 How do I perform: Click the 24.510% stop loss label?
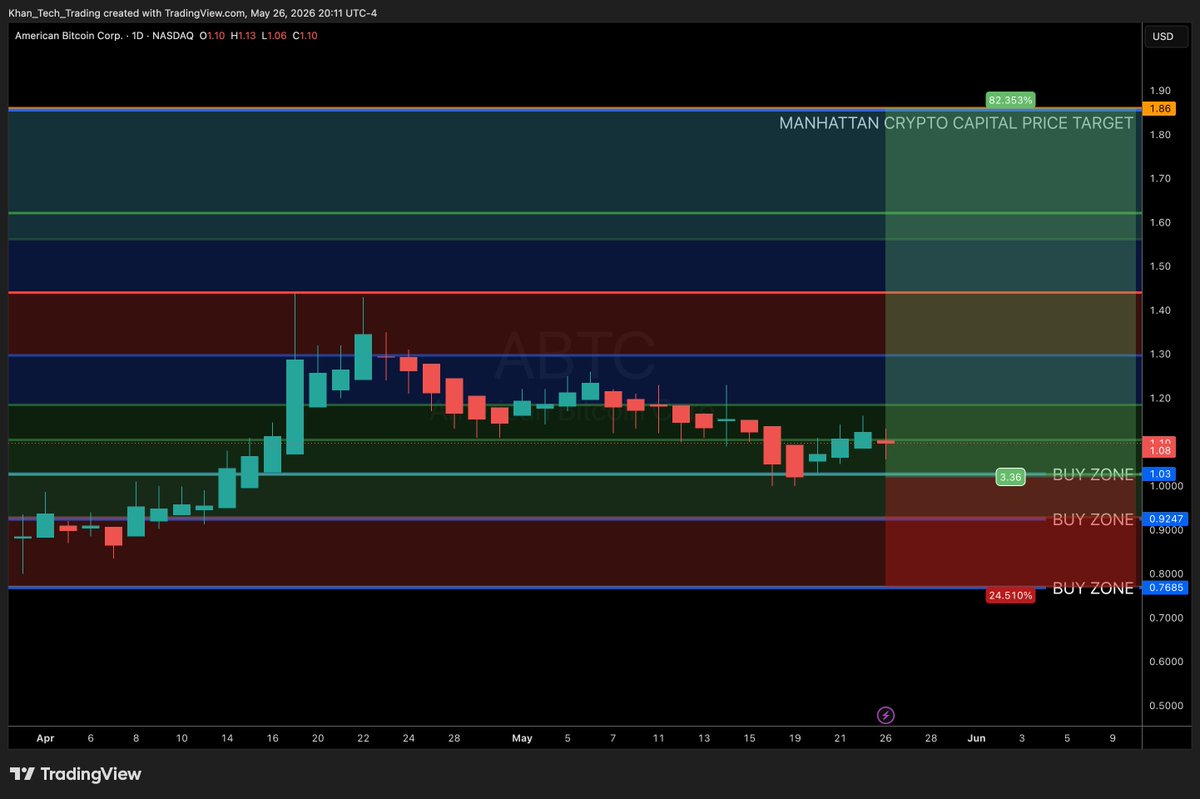pos(1010,595)
